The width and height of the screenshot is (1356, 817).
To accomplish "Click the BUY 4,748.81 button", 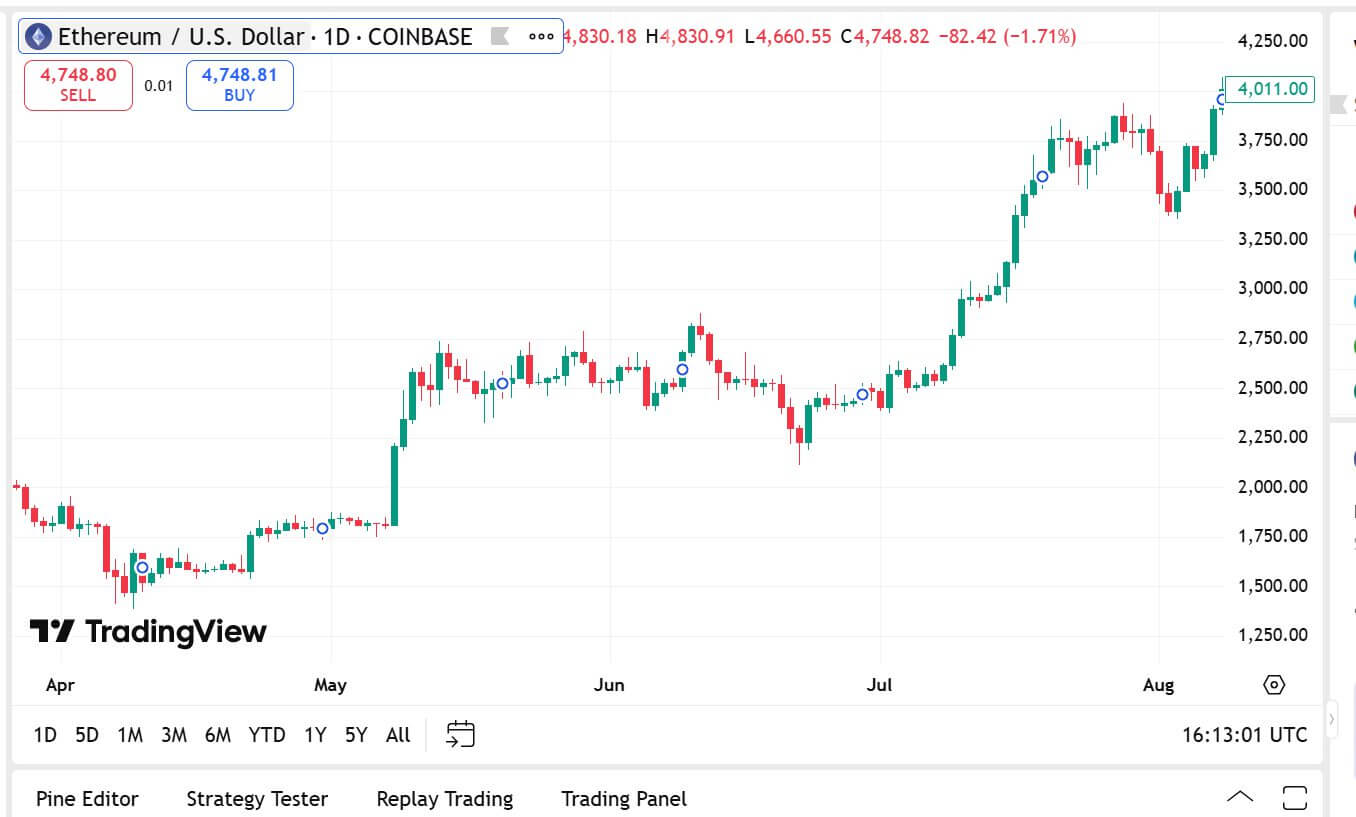I will coord(238,85).
